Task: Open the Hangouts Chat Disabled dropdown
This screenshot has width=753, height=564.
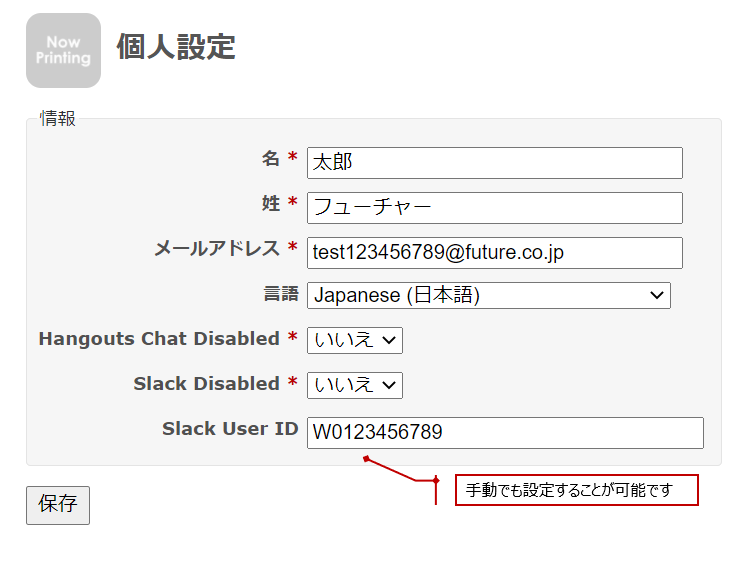Action: coord(355,341)
